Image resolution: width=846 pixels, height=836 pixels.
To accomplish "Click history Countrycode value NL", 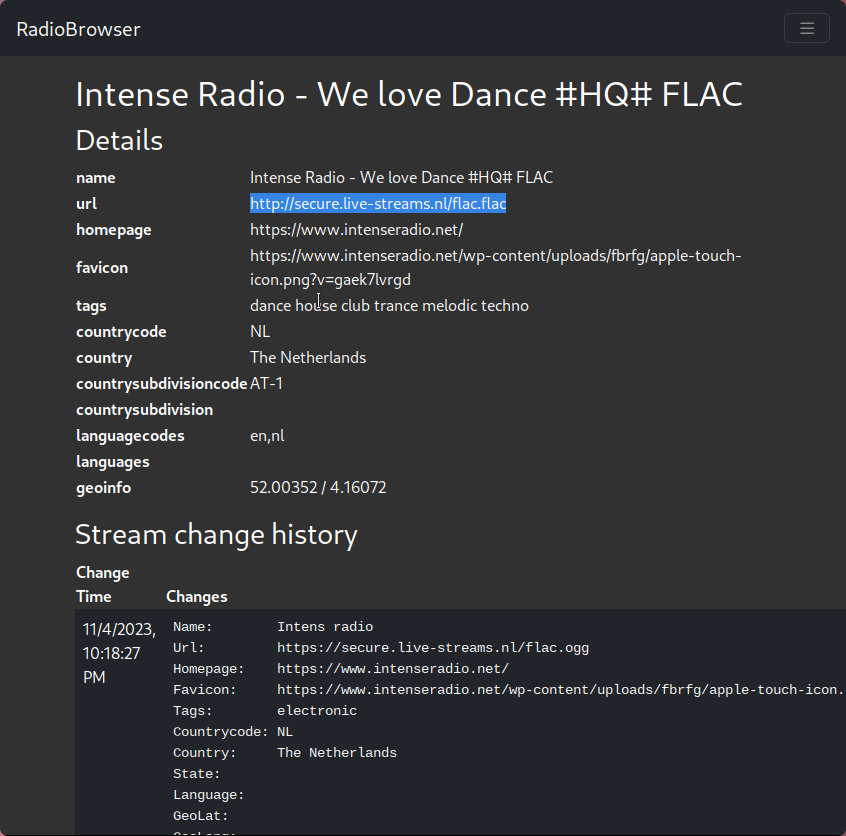I will coord(285,732).
